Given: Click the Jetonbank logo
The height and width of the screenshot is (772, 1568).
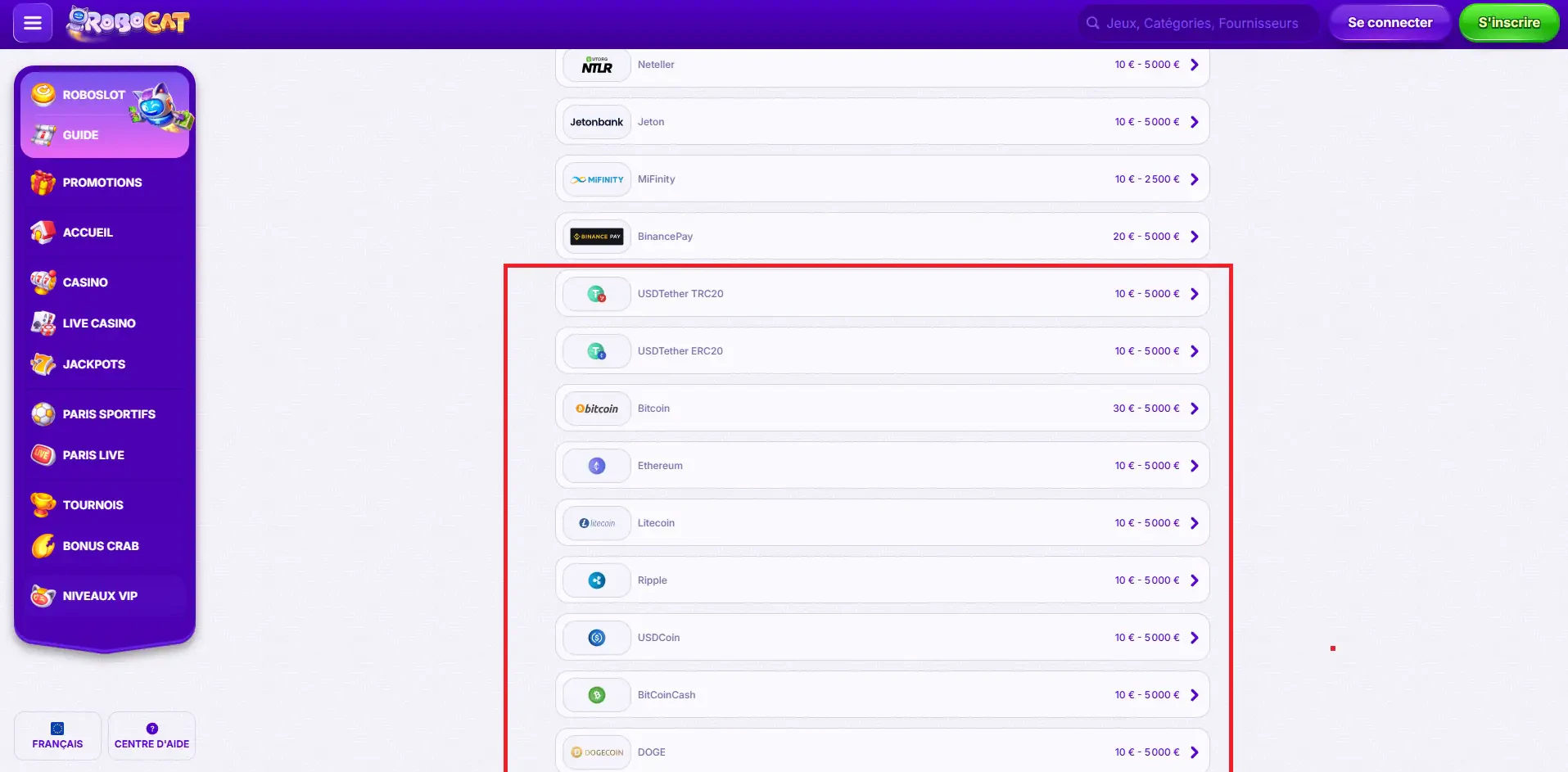Looking at the screenshot, I should (597, 122).
